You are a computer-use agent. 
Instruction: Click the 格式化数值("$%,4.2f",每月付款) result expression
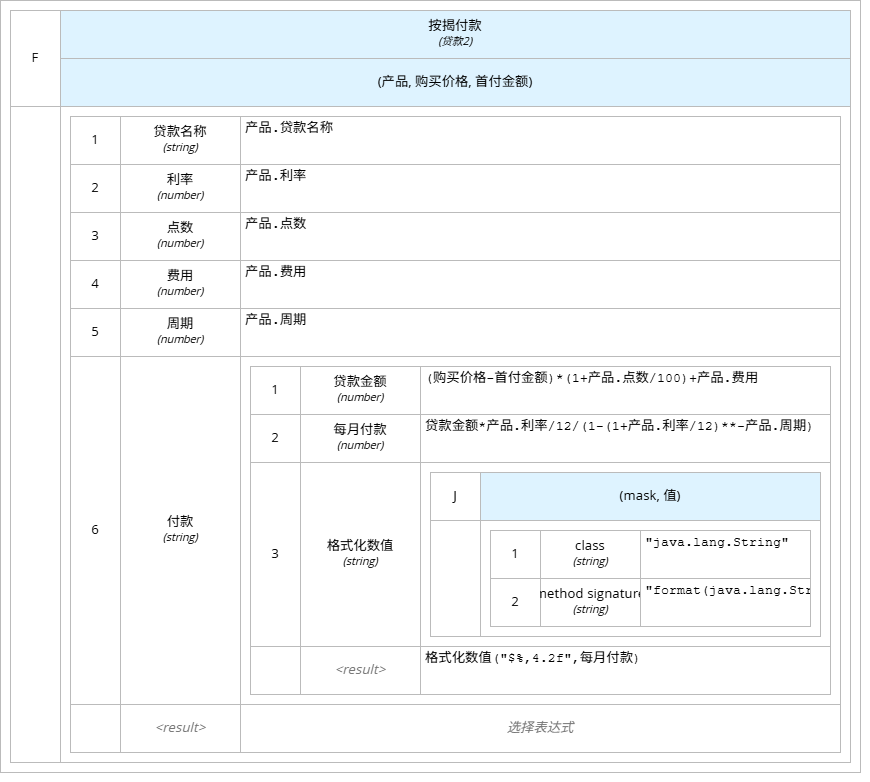click(625, 670)
